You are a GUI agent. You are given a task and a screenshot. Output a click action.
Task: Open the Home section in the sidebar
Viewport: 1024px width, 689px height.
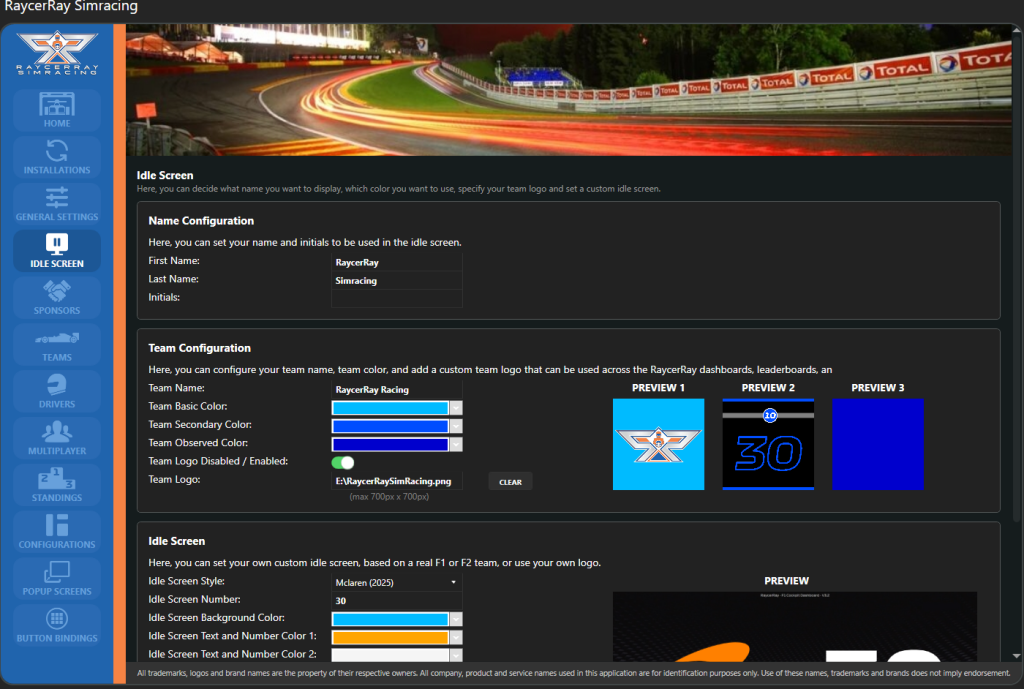coord(57,110)
